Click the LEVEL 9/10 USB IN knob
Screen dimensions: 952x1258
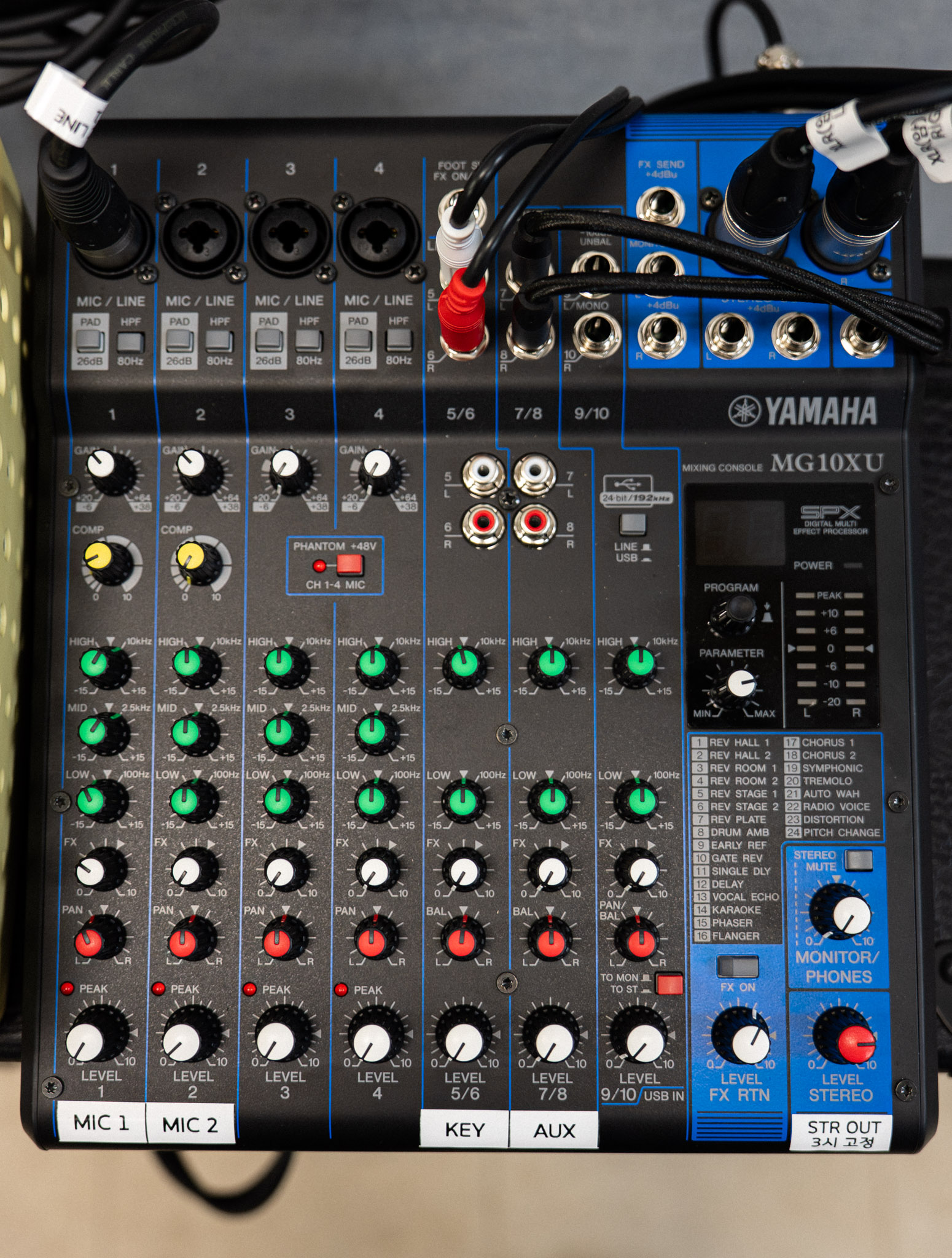(x=639, y=1036)
